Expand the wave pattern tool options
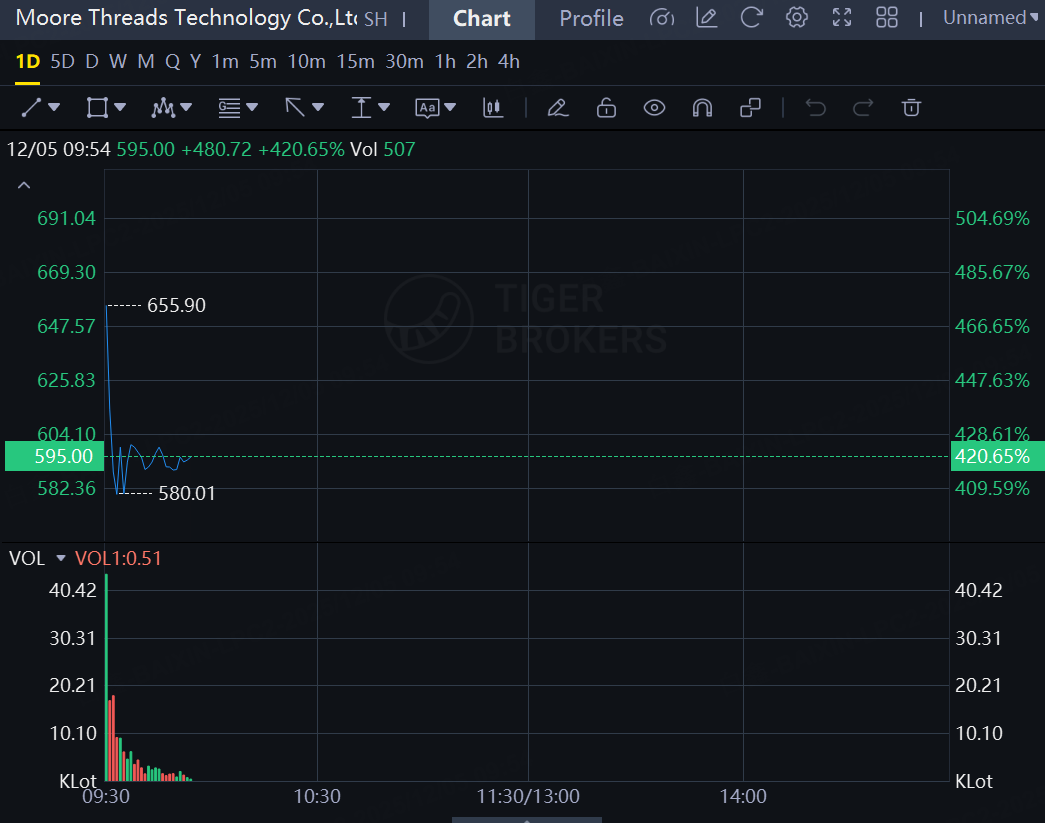This screenshot has height=823, width=1045. 186,107
